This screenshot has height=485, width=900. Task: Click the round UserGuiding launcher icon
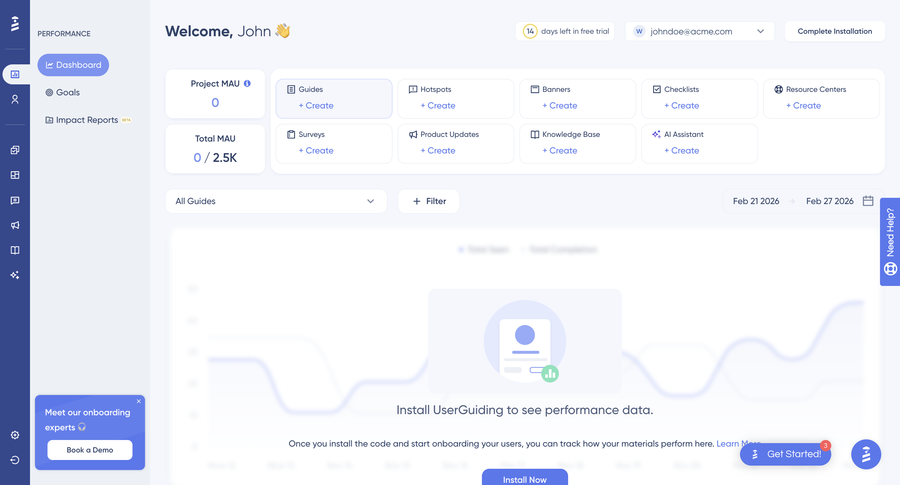point(866,454)
